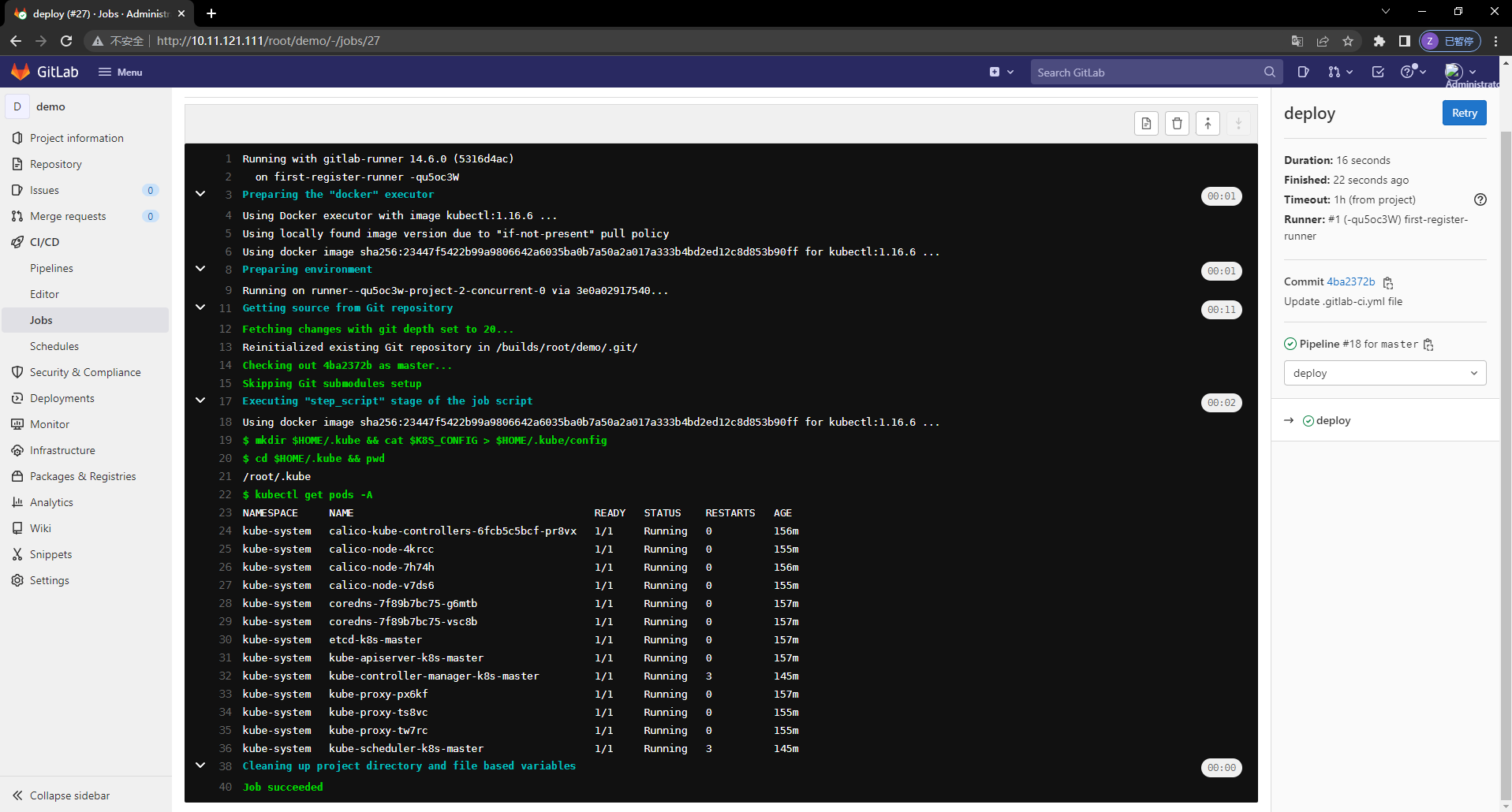Image resolution: width=1512 pixels, height=812 pixels.
Task: Click the scroll to top of log icon
Action: [x=1208, y=123]
